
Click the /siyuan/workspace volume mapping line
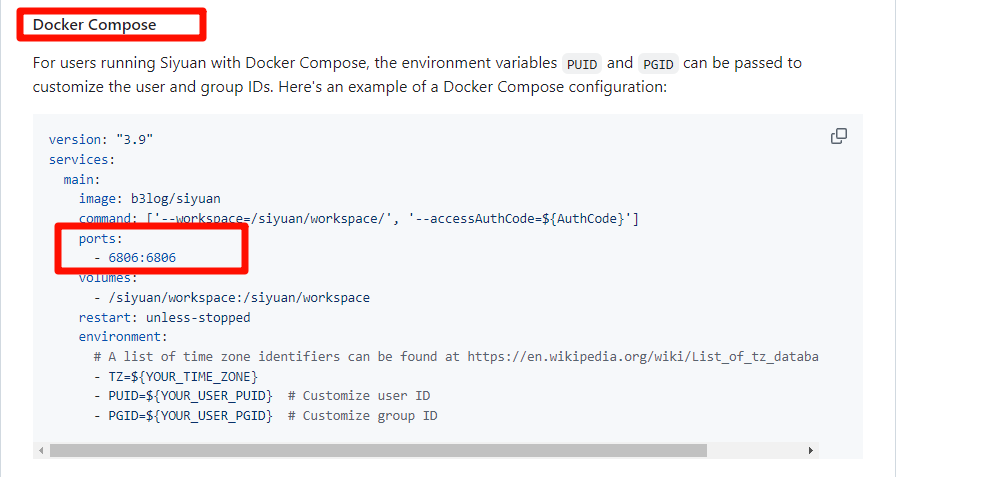point(231,298)
